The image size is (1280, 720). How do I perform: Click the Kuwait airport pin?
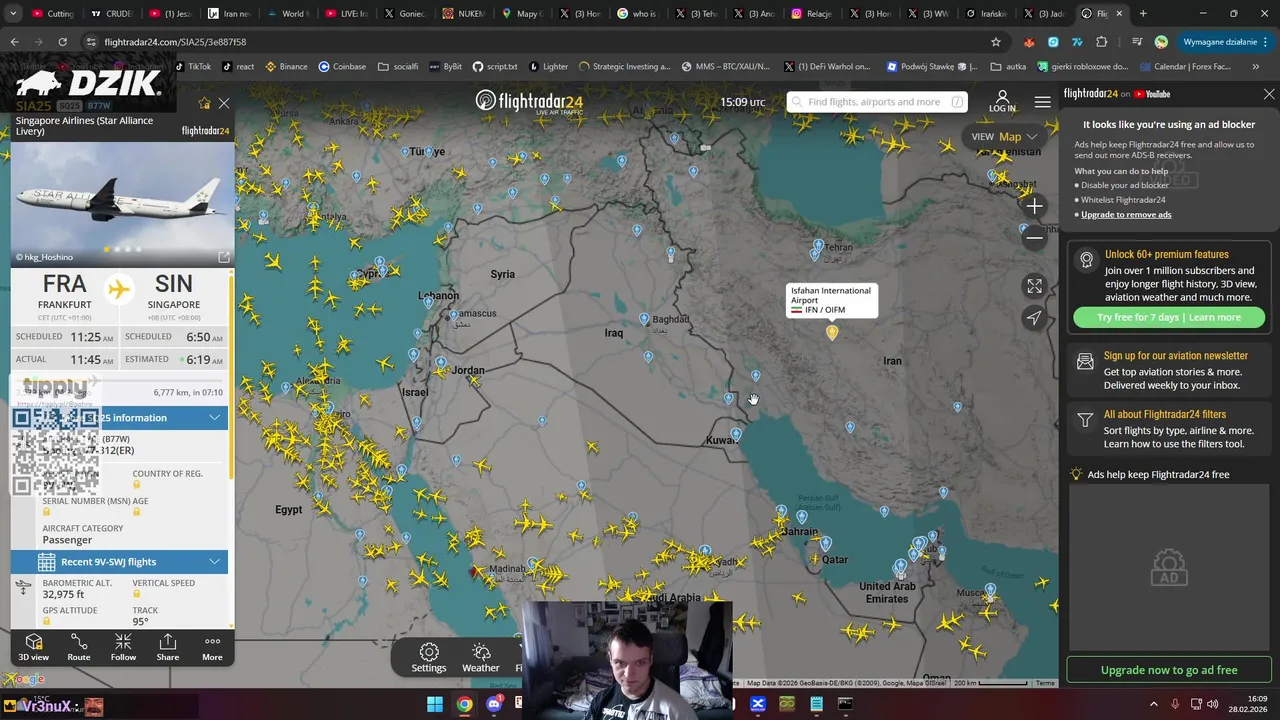click(x=736, y=435)
